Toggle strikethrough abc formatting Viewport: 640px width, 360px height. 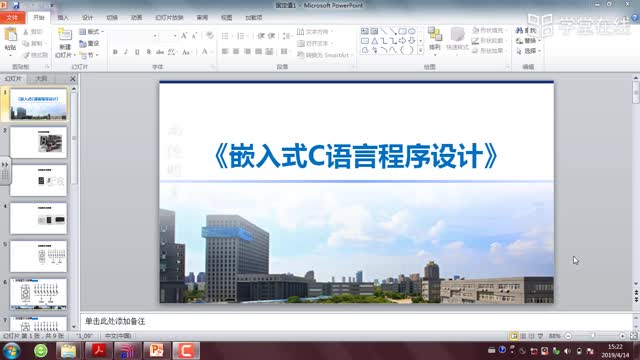pyautogui.click(x=160, y=52)
